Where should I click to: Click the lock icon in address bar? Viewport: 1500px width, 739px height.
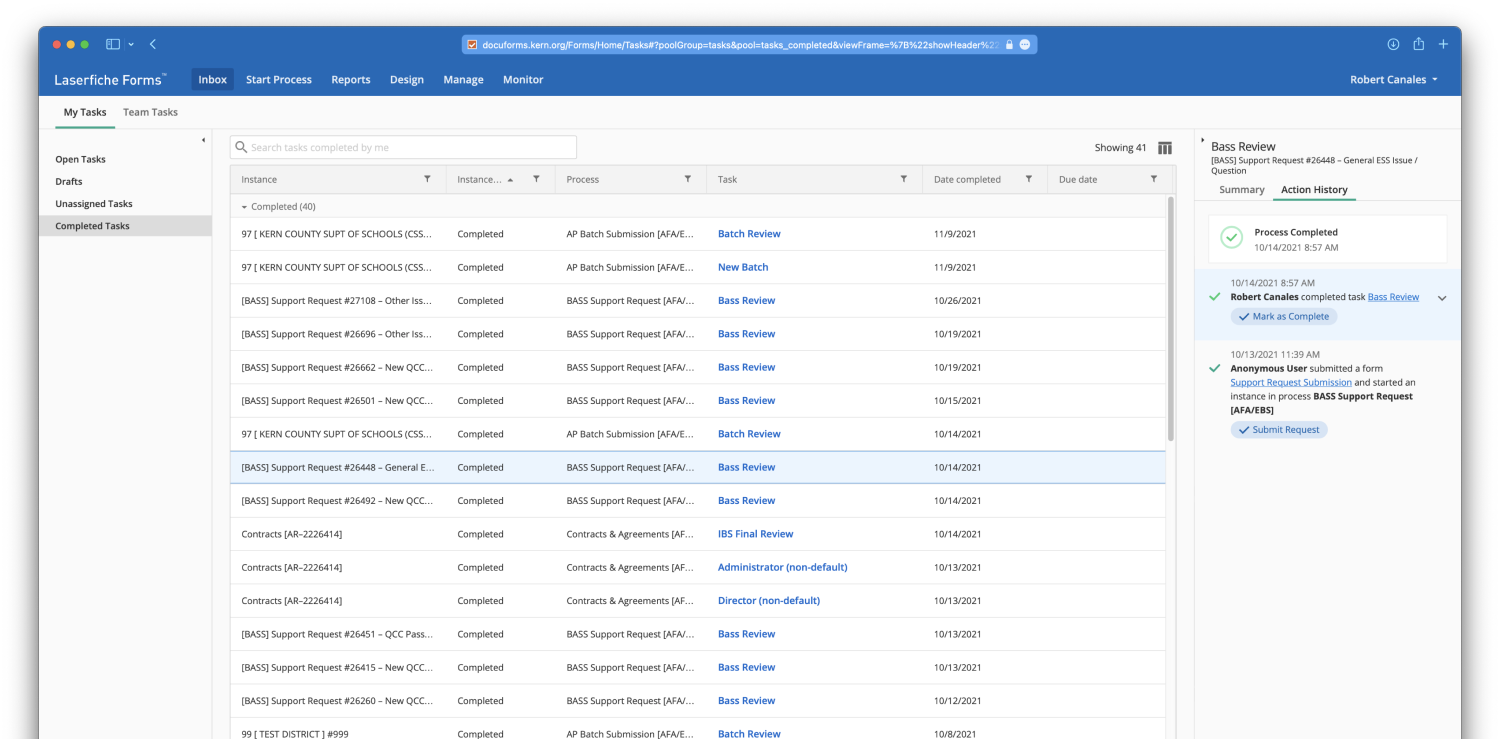point(1009,45)
